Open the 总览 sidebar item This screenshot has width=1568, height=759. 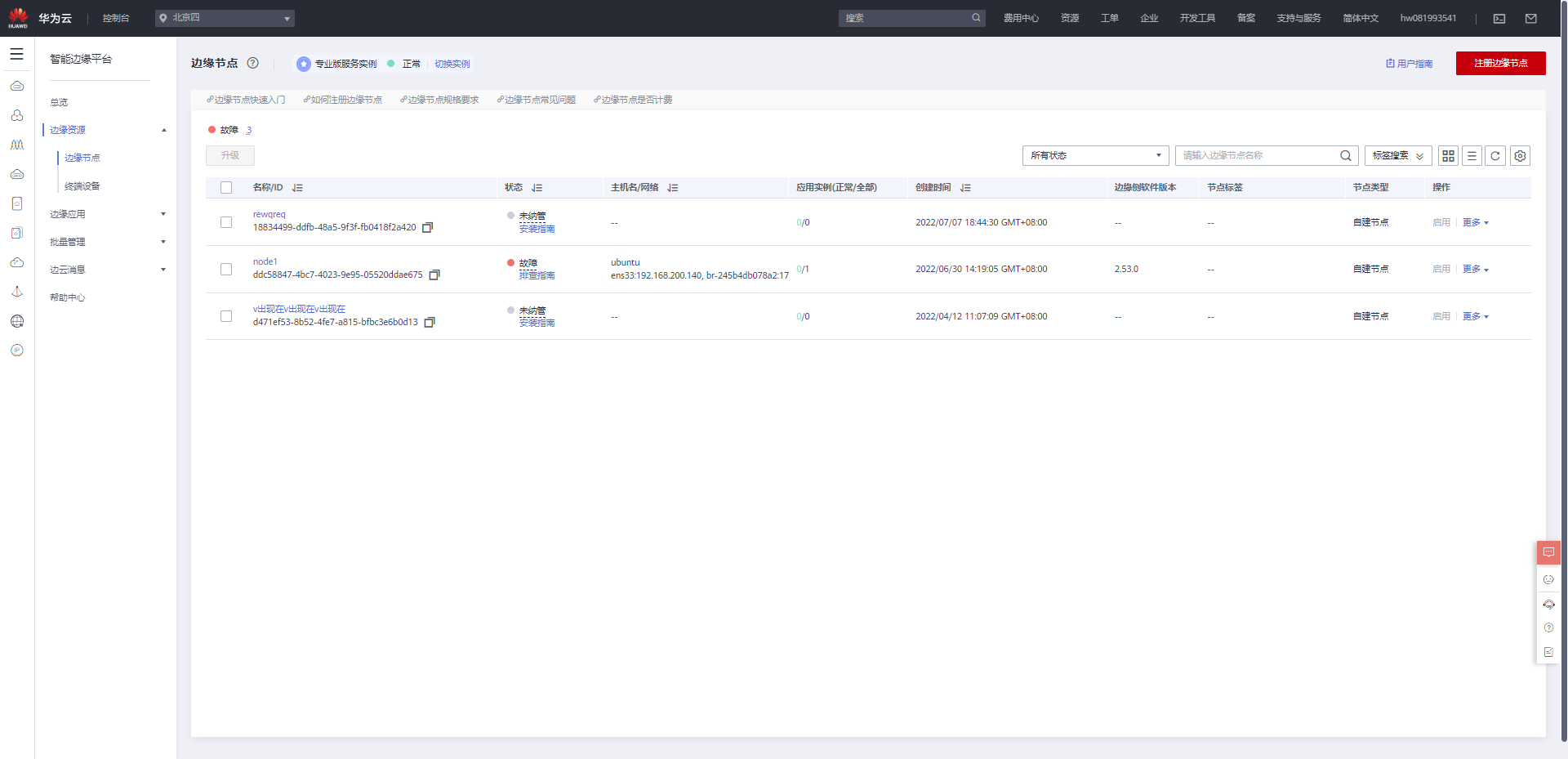59,102
